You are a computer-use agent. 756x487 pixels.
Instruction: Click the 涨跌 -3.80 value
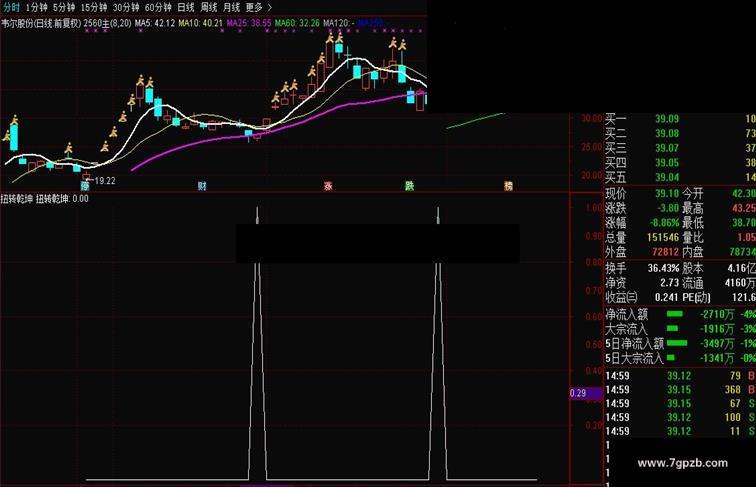click(x=668, y=208)
